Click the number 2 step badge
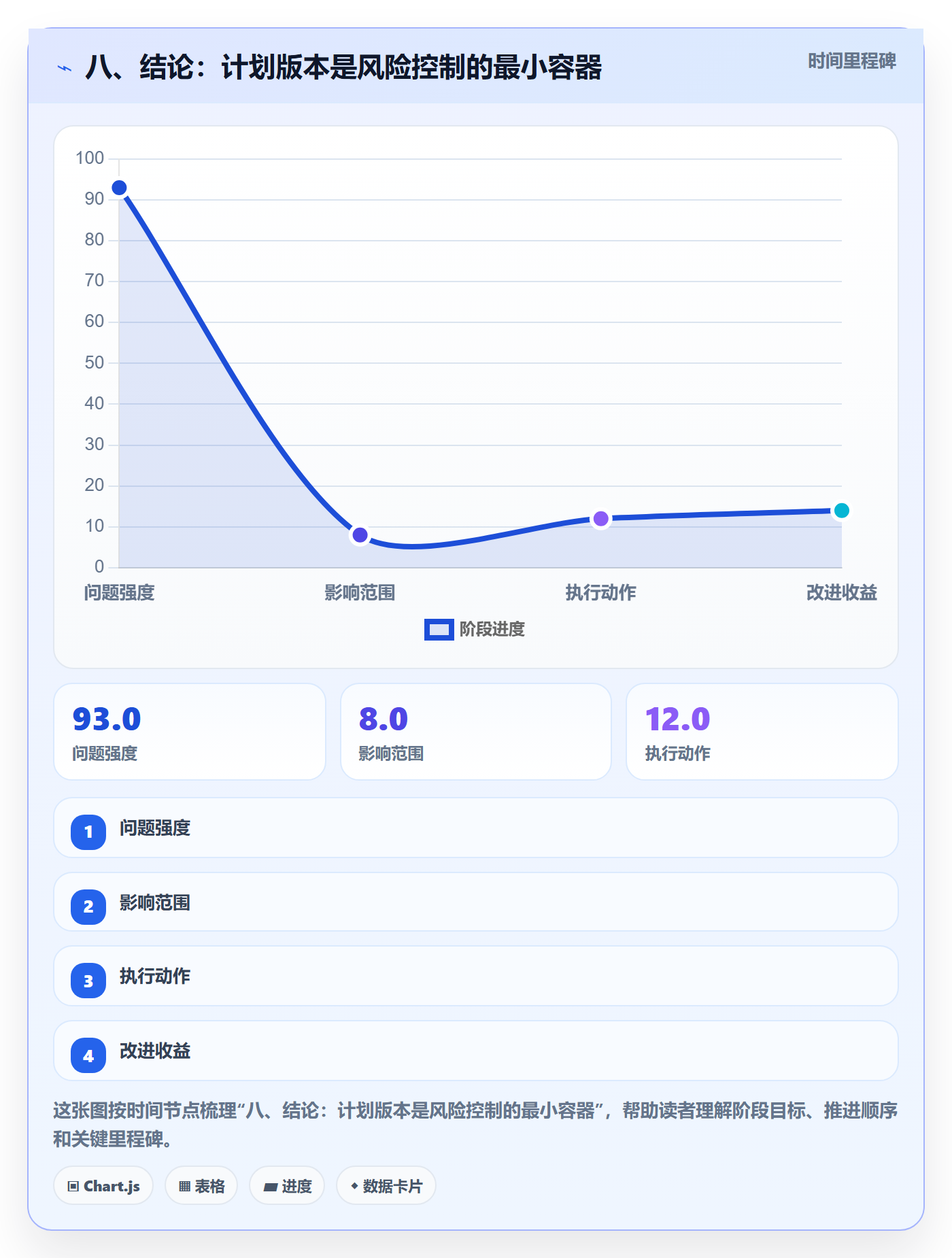This screenshot has height=1258, width=952. click(88, 906)
